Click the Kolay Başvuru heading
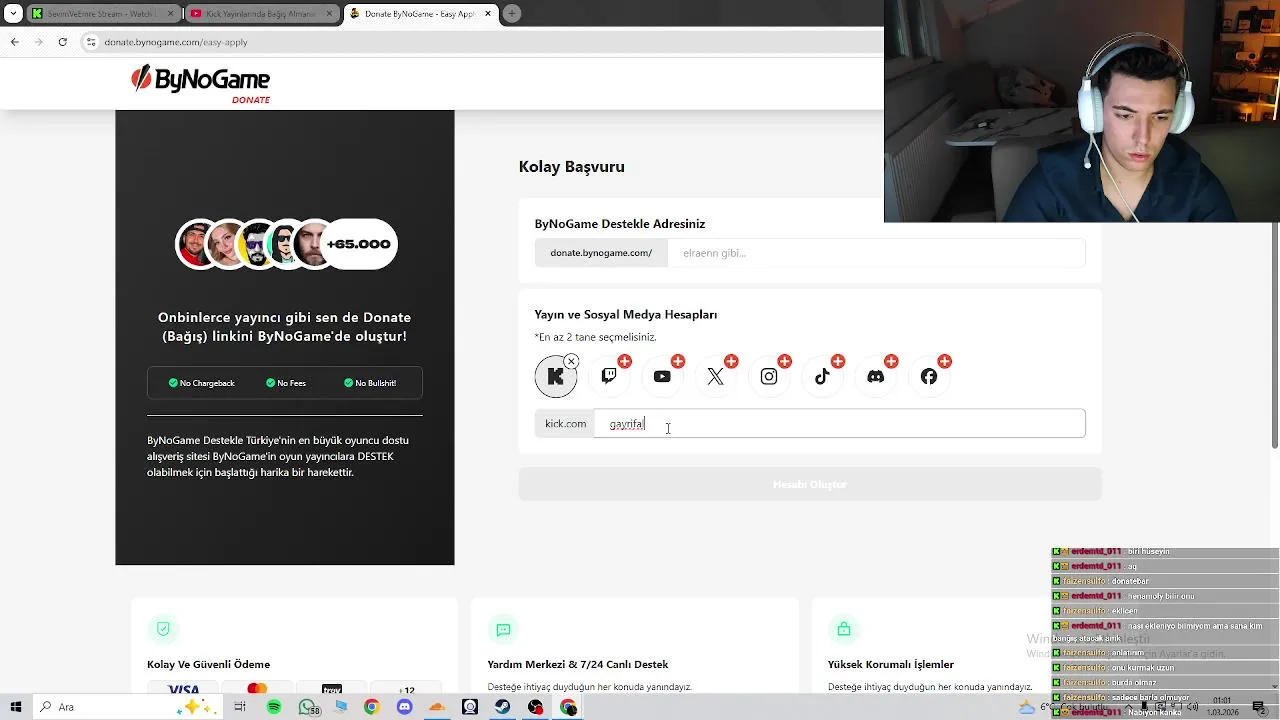This screenshot has width=1280, height=720. pos(571,167)
